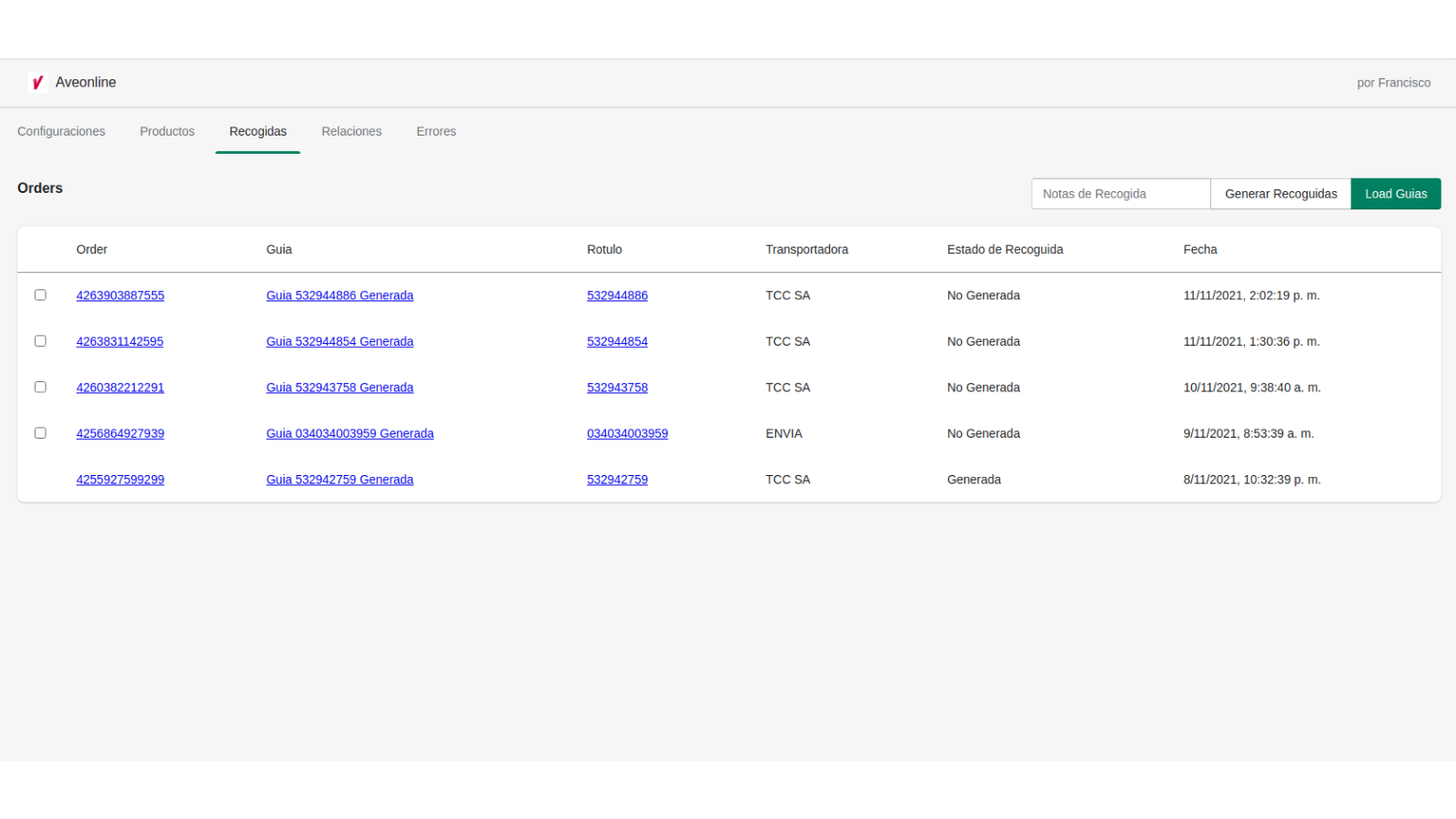Select the checkbox for order 4260382212291

40,387
